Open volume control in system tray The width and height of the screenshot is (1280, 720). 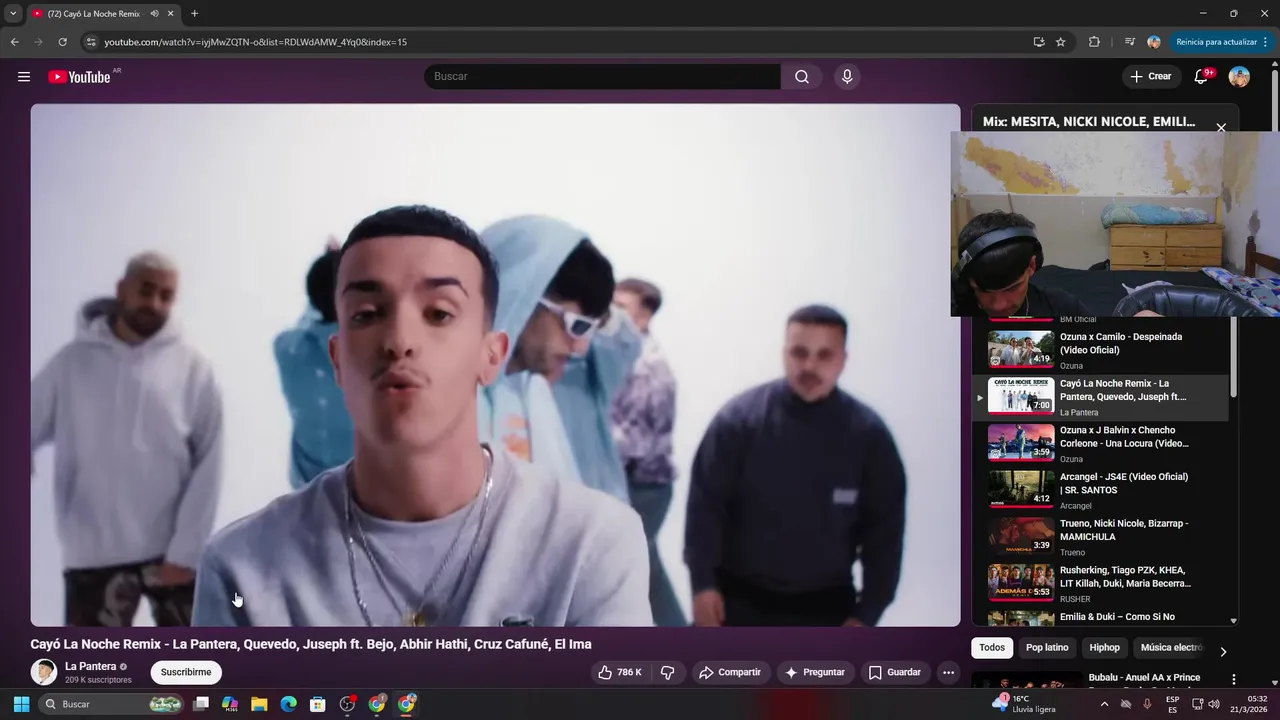point(1214,704)
